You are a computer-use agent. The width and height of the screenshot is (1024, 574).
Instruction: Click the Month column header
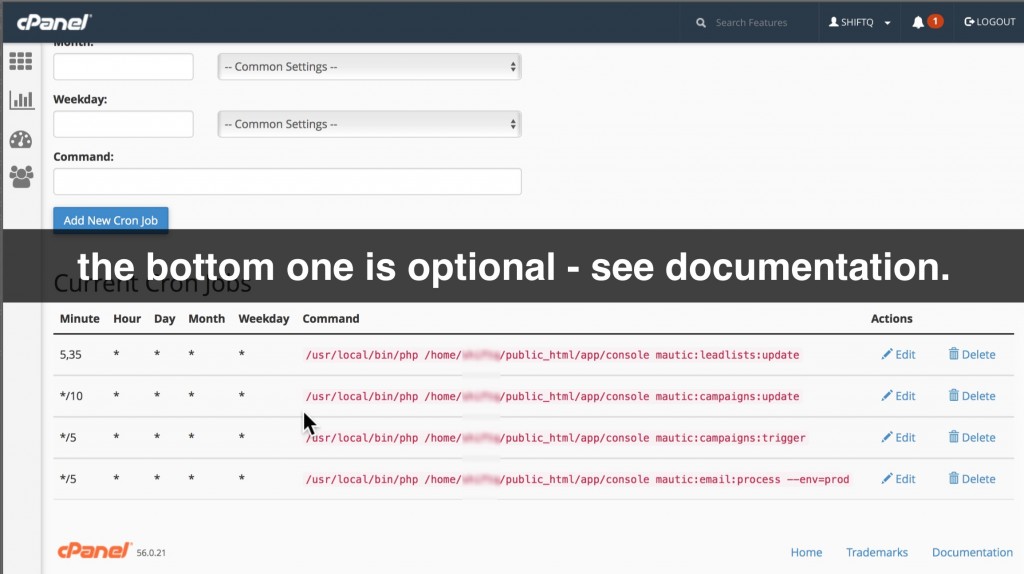[x=206, y=319]
